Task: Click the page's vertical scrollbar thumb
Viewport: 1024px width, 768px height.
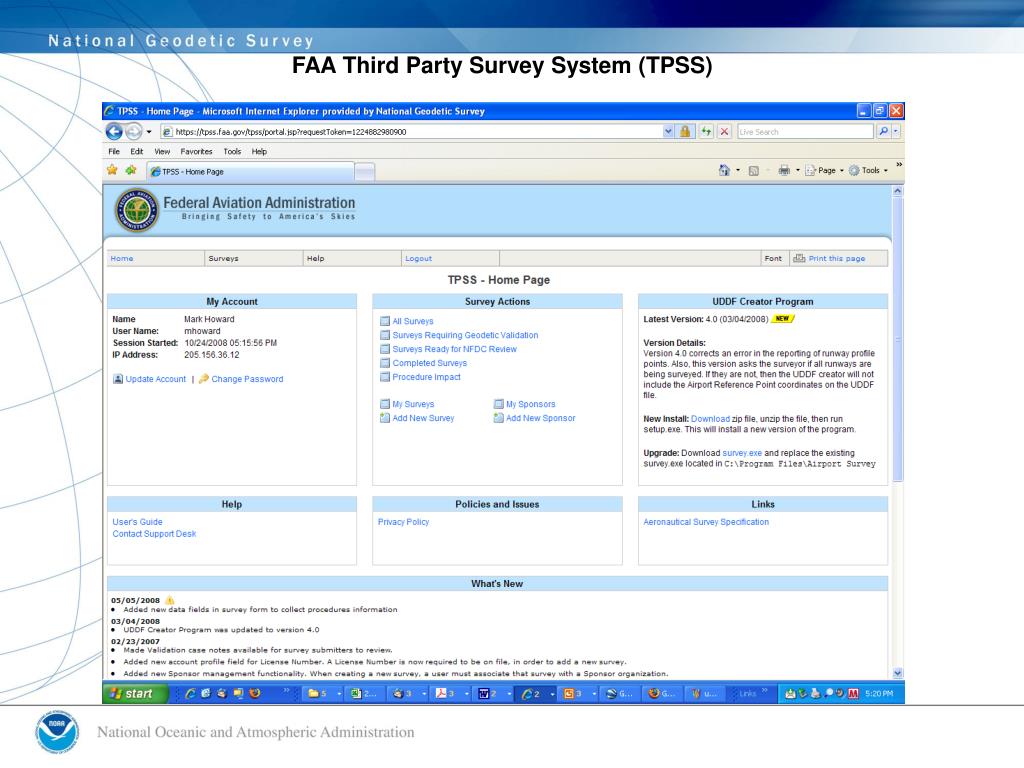Action: click(897, 340)
